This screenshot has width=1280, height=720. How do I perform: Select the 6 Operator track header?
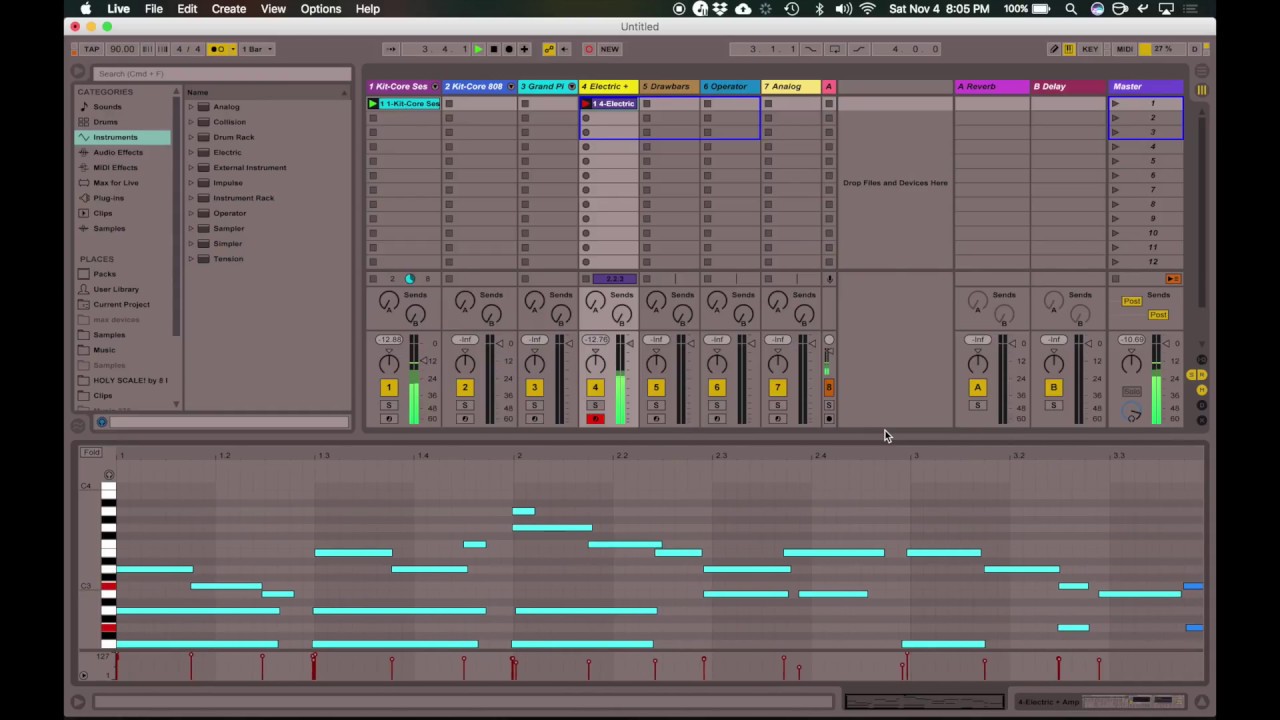(730, 86)
